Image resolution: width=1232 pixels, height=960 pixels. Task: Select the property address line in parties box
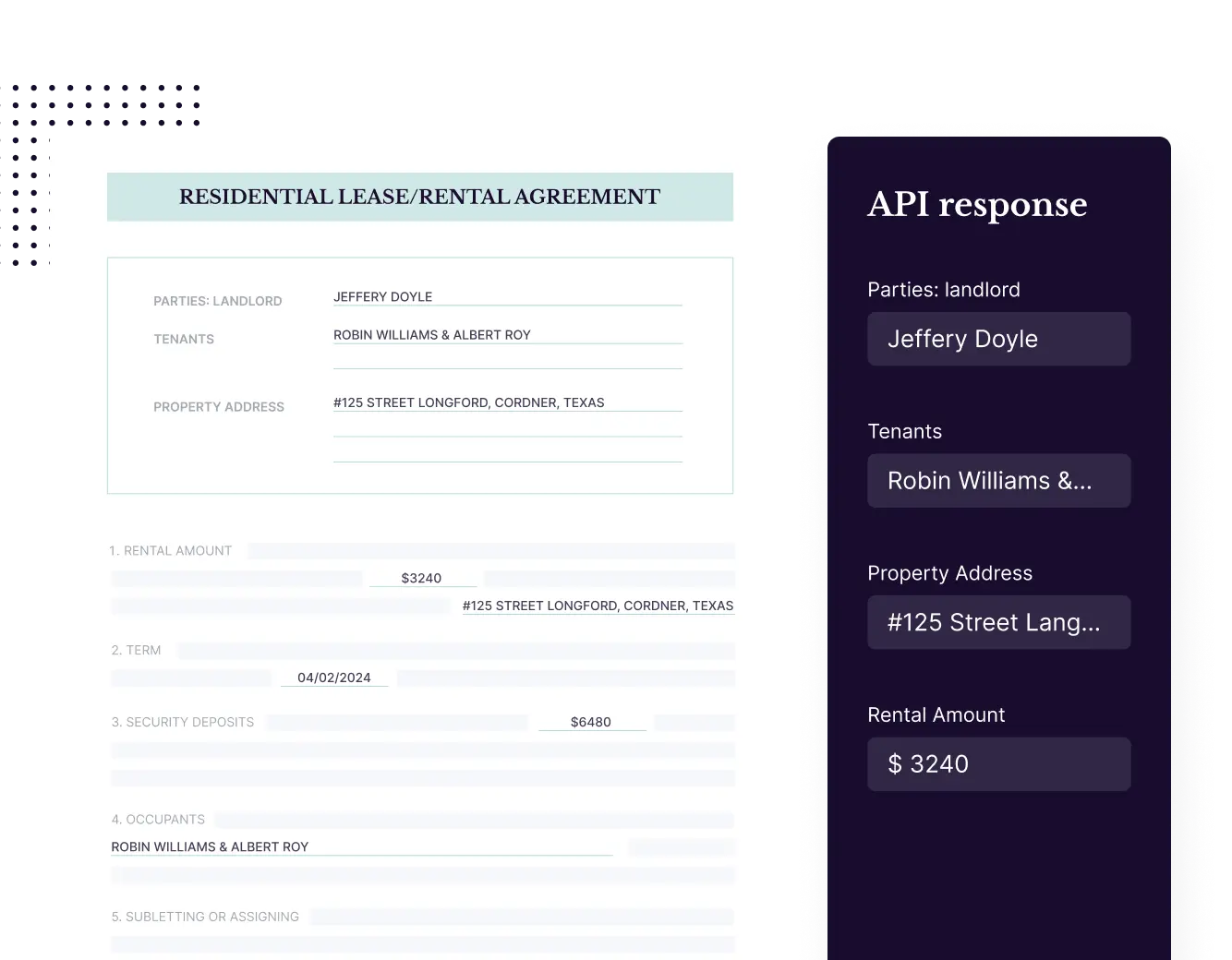point(506,402)
